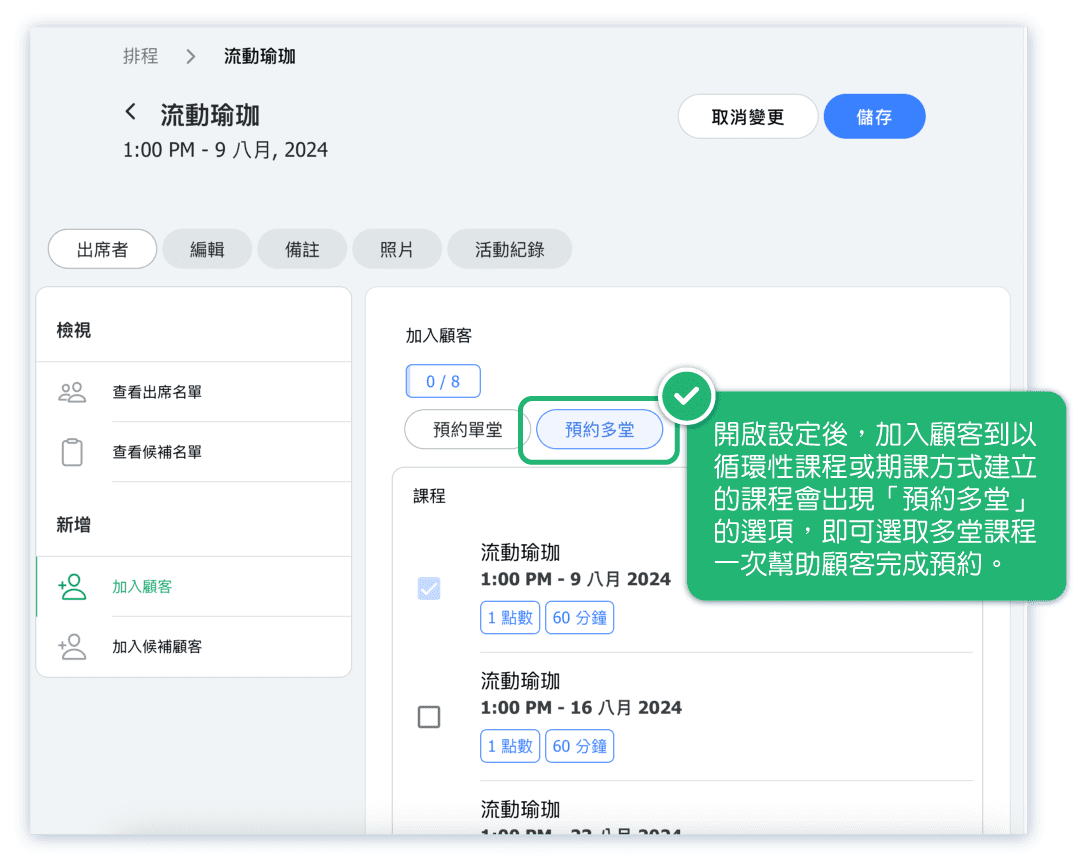Click the 取消變更 button
Screen dimensions: 1085x865
point(747,117)
